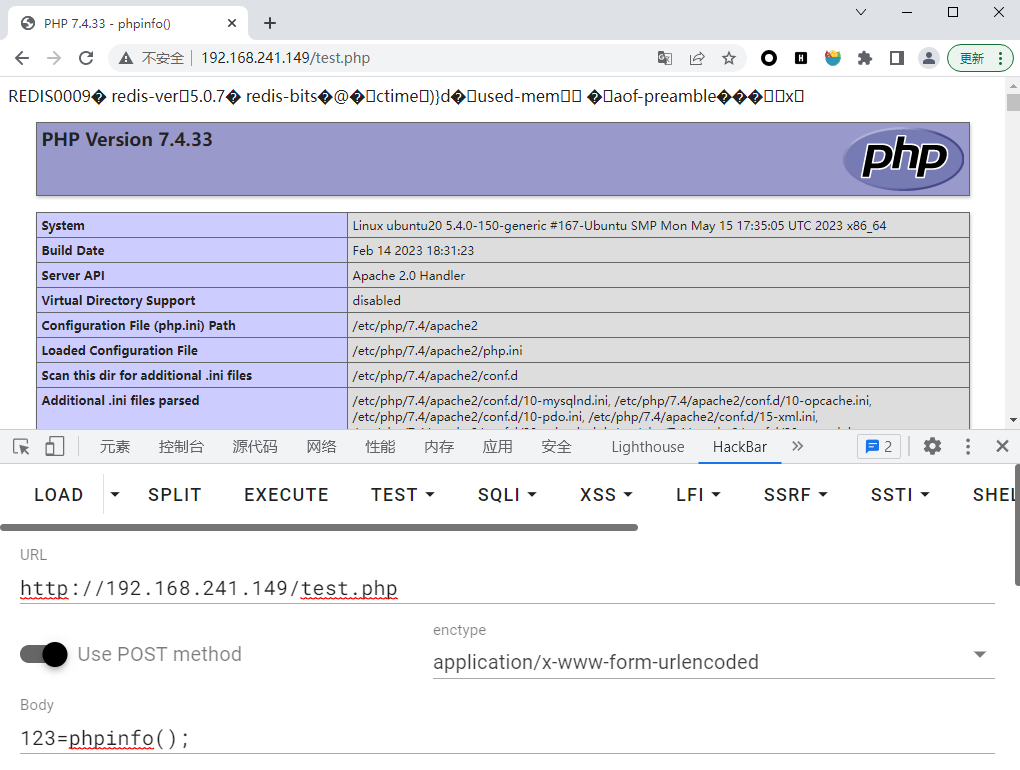Open the 2 console issues badge
The image size is (1020, 770).
[x=879, y=447]
